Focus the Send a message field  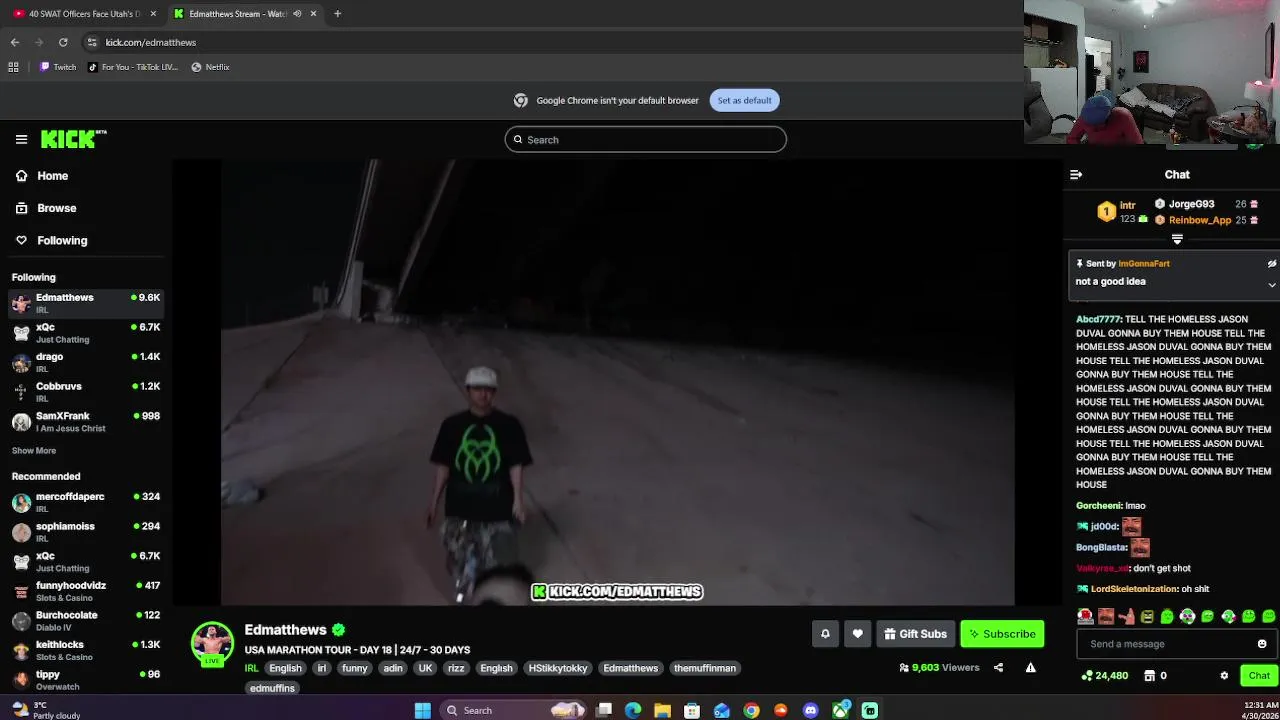tap(1165, 644)
